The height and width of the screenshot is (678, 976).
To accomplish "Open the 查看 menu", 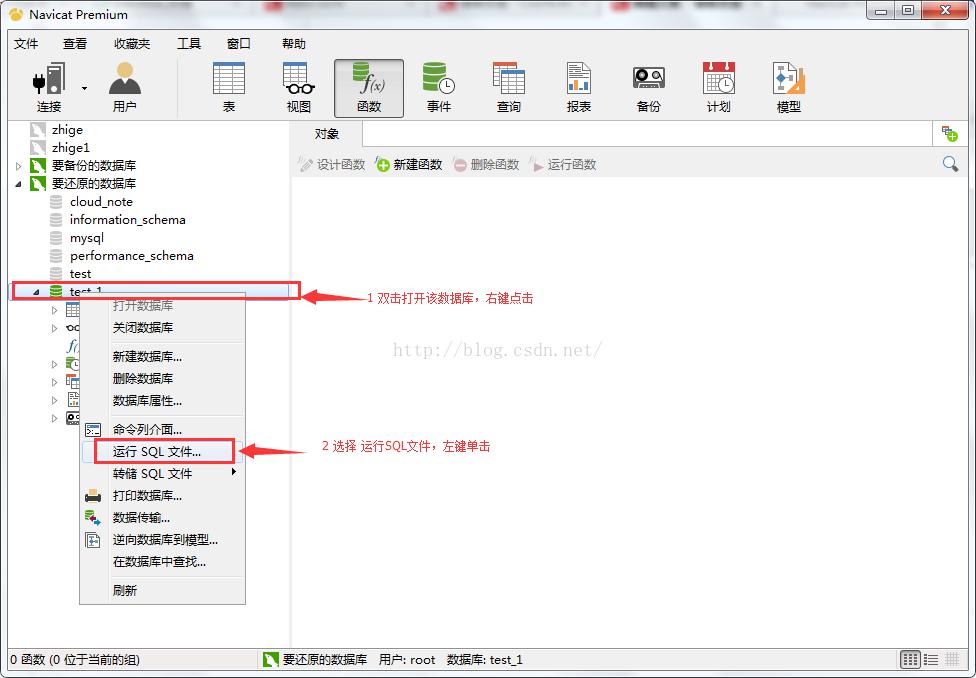I will click(x=75, y=44).
